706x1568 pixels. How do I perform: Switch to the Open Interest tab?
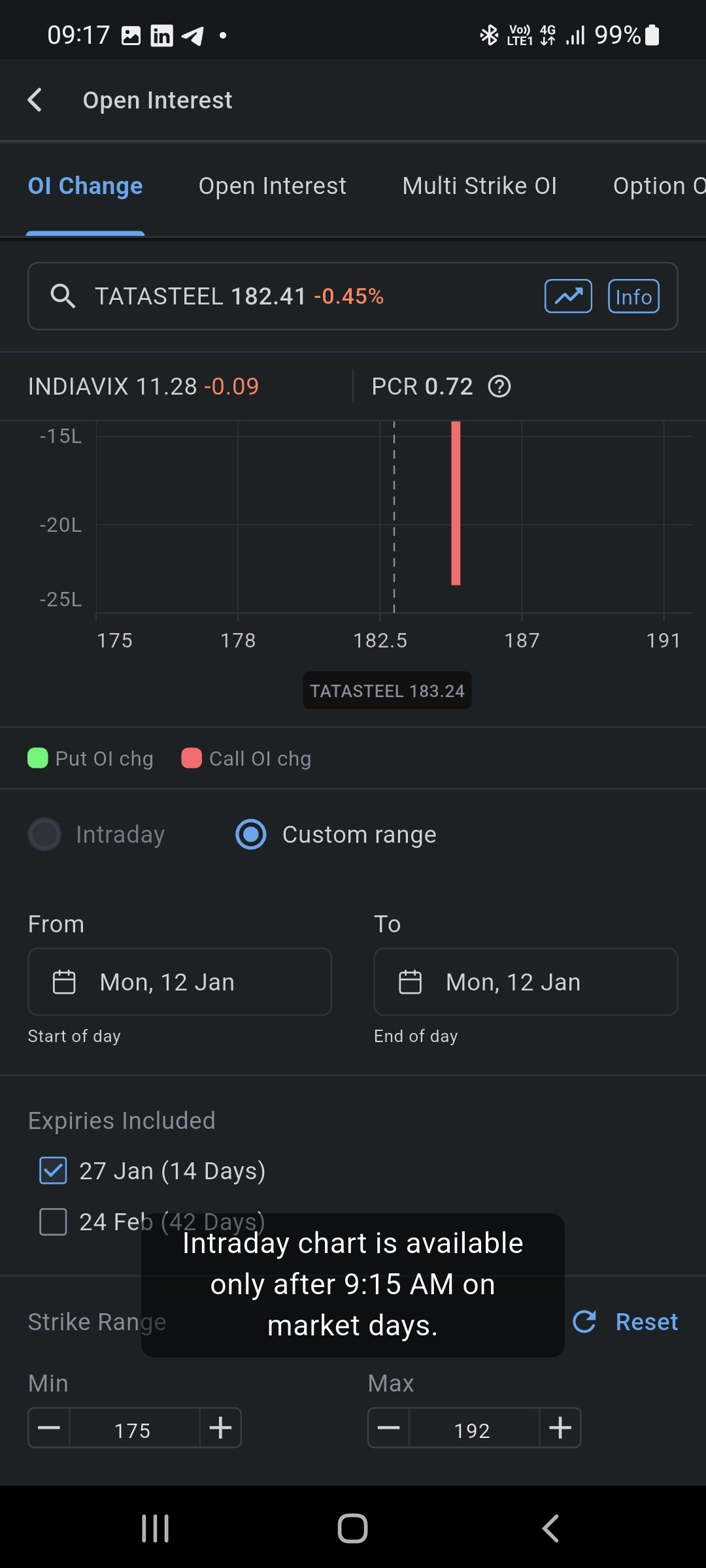click(x=272, y=186)
